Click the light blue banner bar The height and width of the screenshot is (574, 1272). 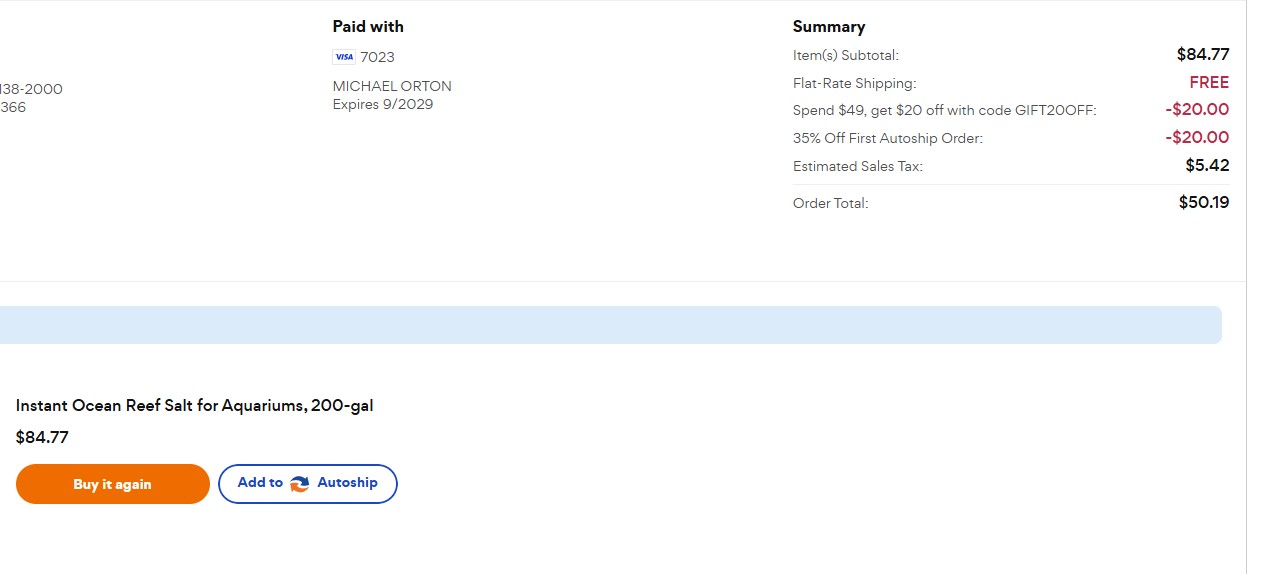pos(610,325)
